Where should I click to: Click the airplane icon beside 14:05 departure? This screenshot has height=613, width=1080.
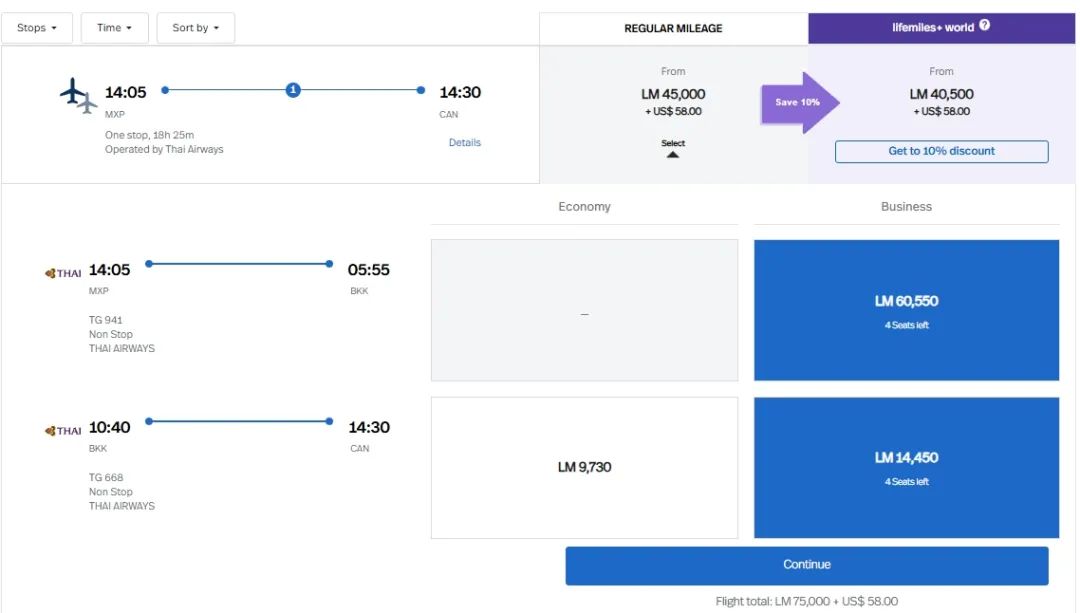78,95
